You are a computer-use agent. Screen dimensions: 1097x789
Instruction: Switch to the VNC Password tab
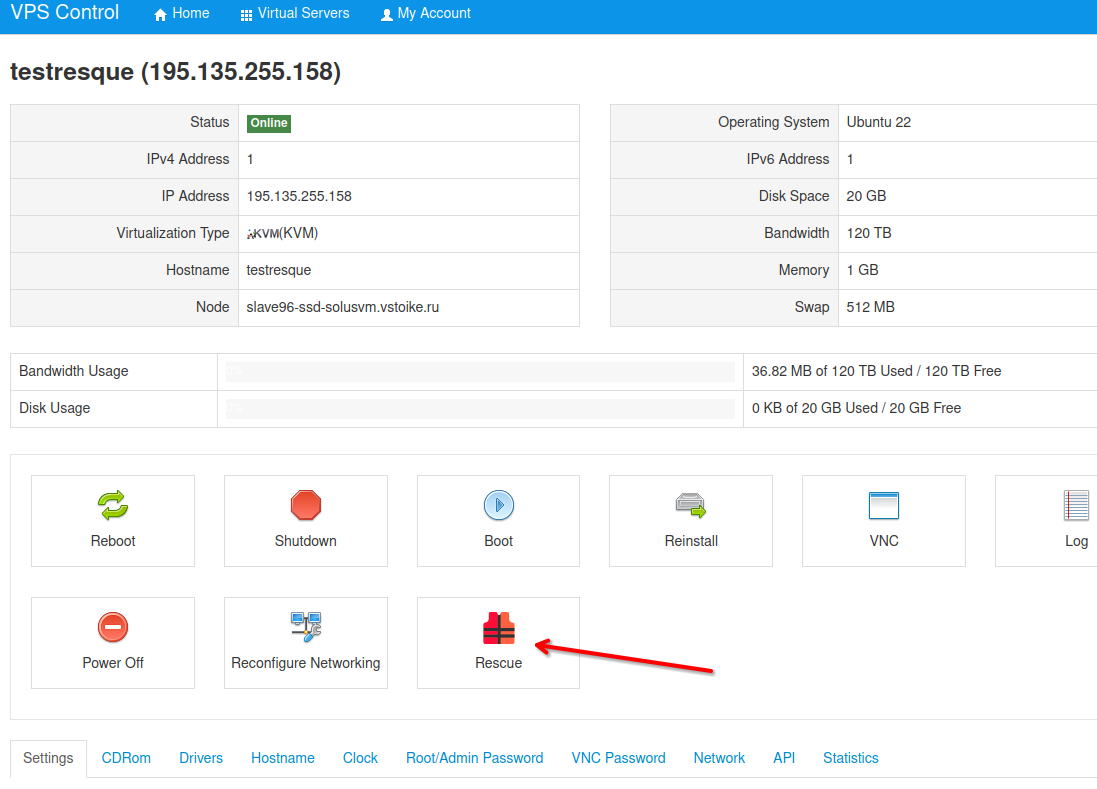(x=618, y=758)
